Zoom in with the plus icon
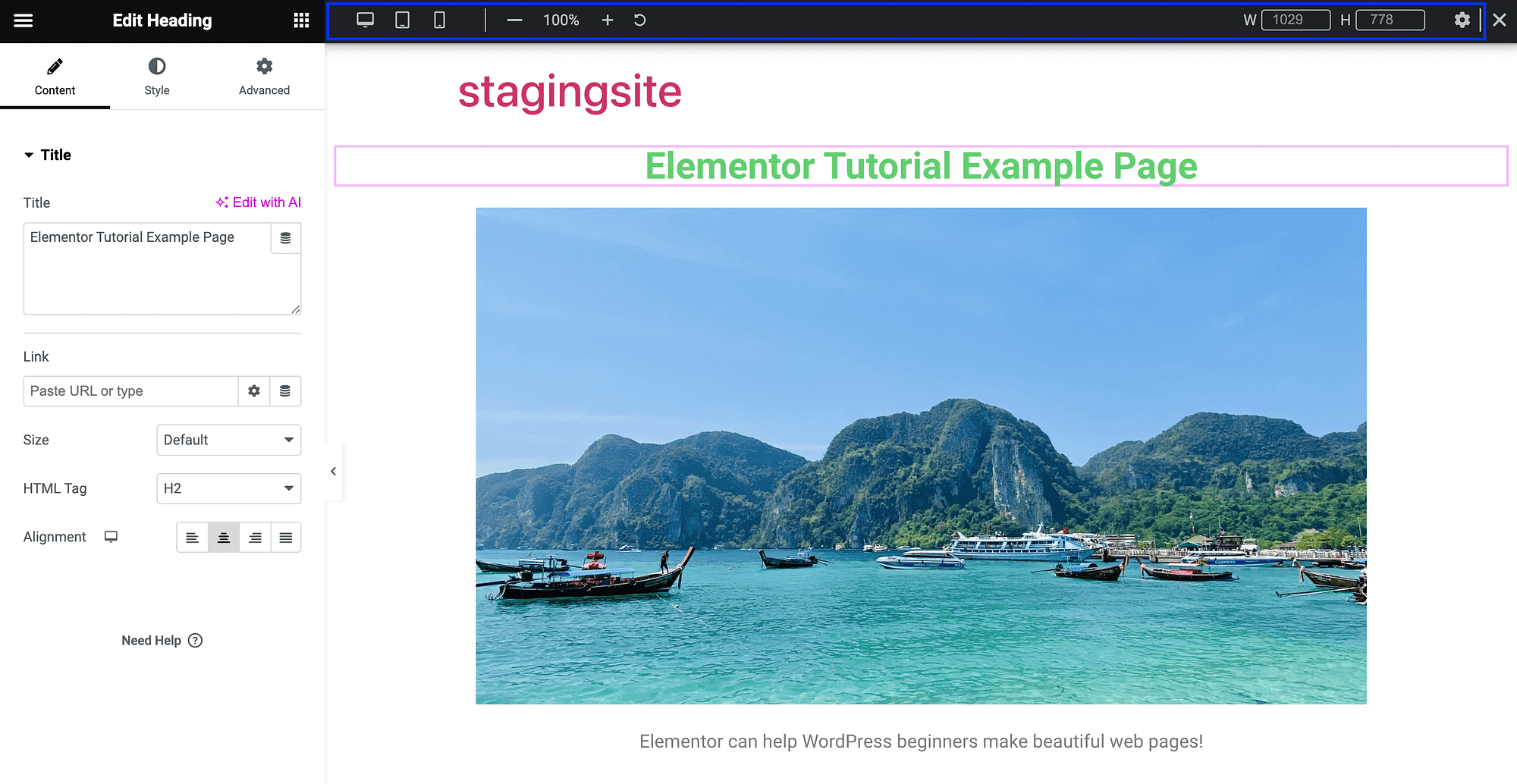Image resolution: width=1517 pixels, height=784 pixels. pos(608,20)
